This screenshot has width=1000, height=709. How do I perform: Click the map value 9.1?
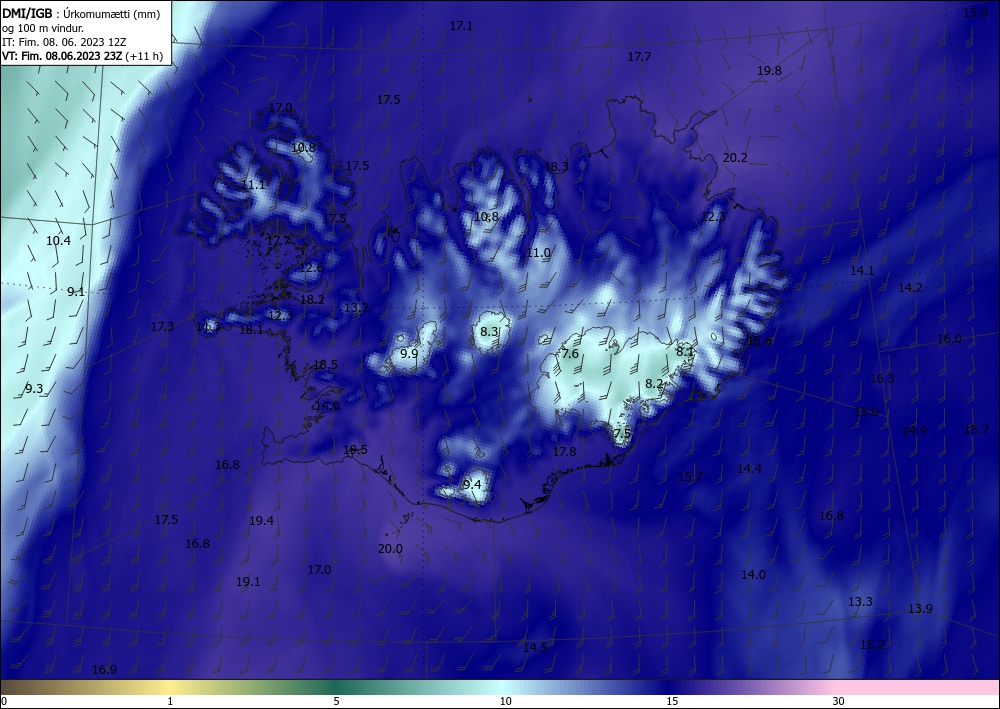(76, 292)
